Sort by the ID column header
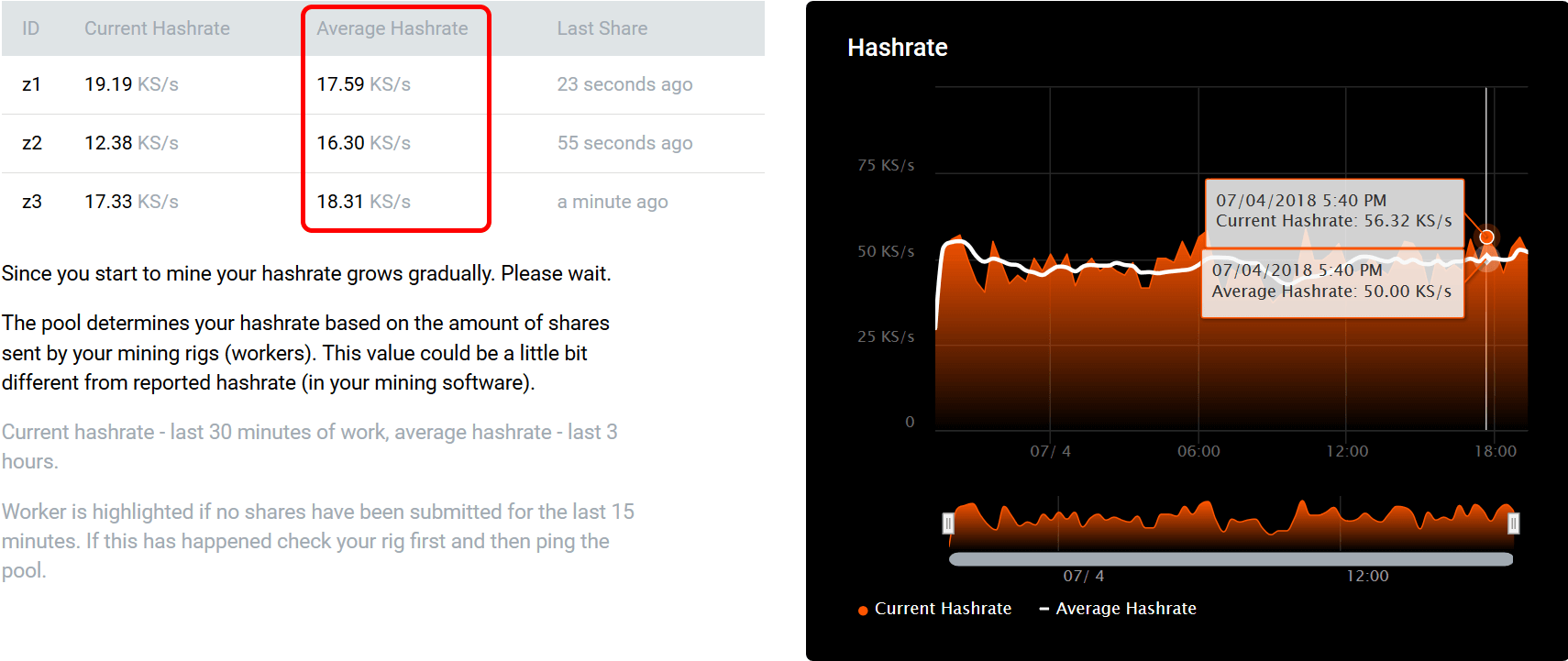This screenshot has height=661, width=1568. [x=31, y=28]
